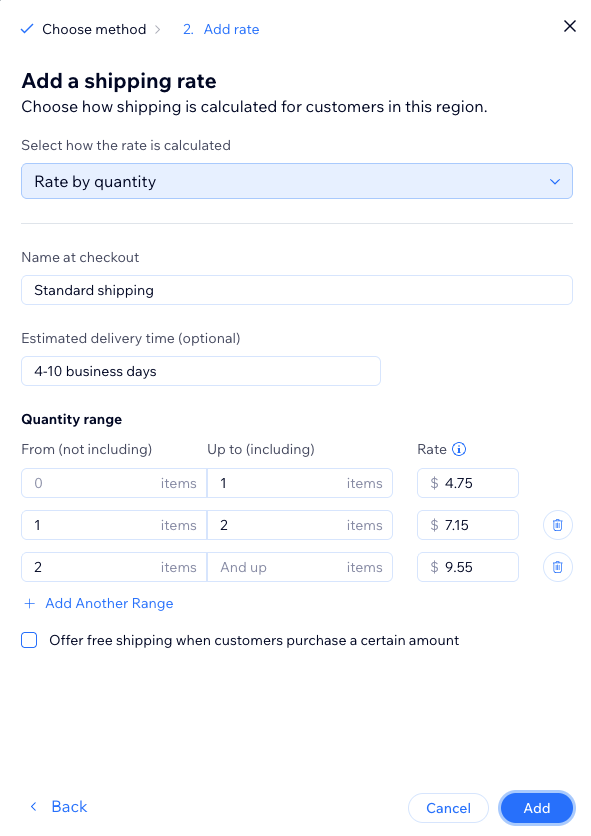This screenshot has height=836, width=591.
Task: Edit the Standard shipping name field
Action: tap(296, 290)
